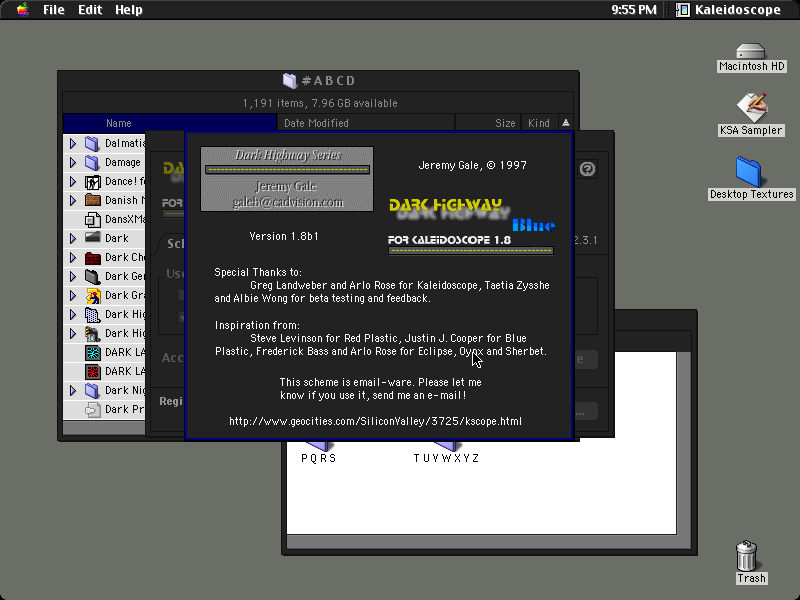Open the Kaleidoscope application menu
800x600 pixels.
(729, 10)
